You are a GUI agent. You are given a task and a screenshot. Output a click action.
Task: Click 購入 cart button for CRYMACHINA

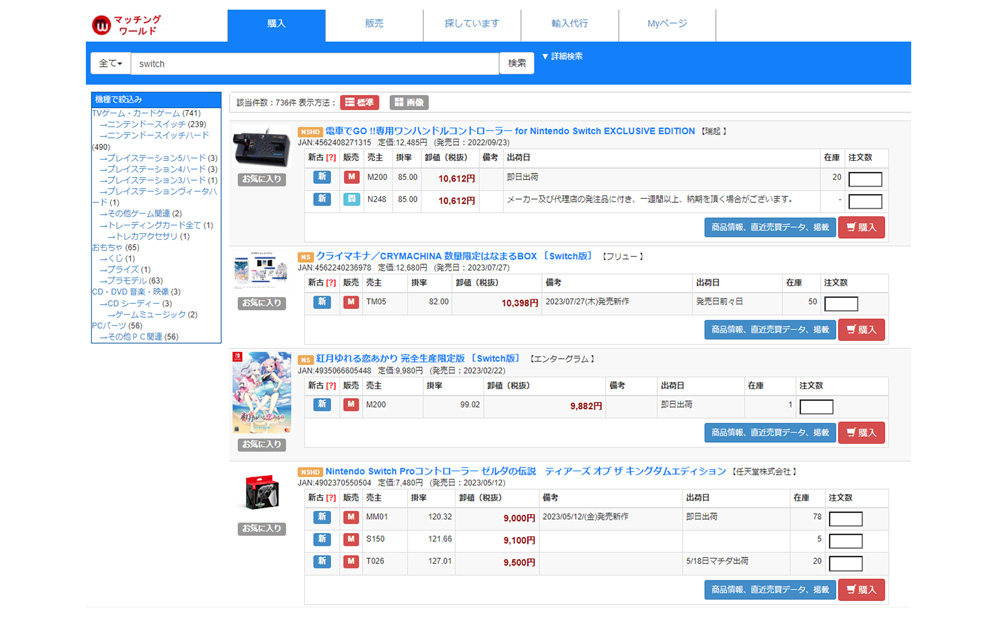tap(861, 330)
